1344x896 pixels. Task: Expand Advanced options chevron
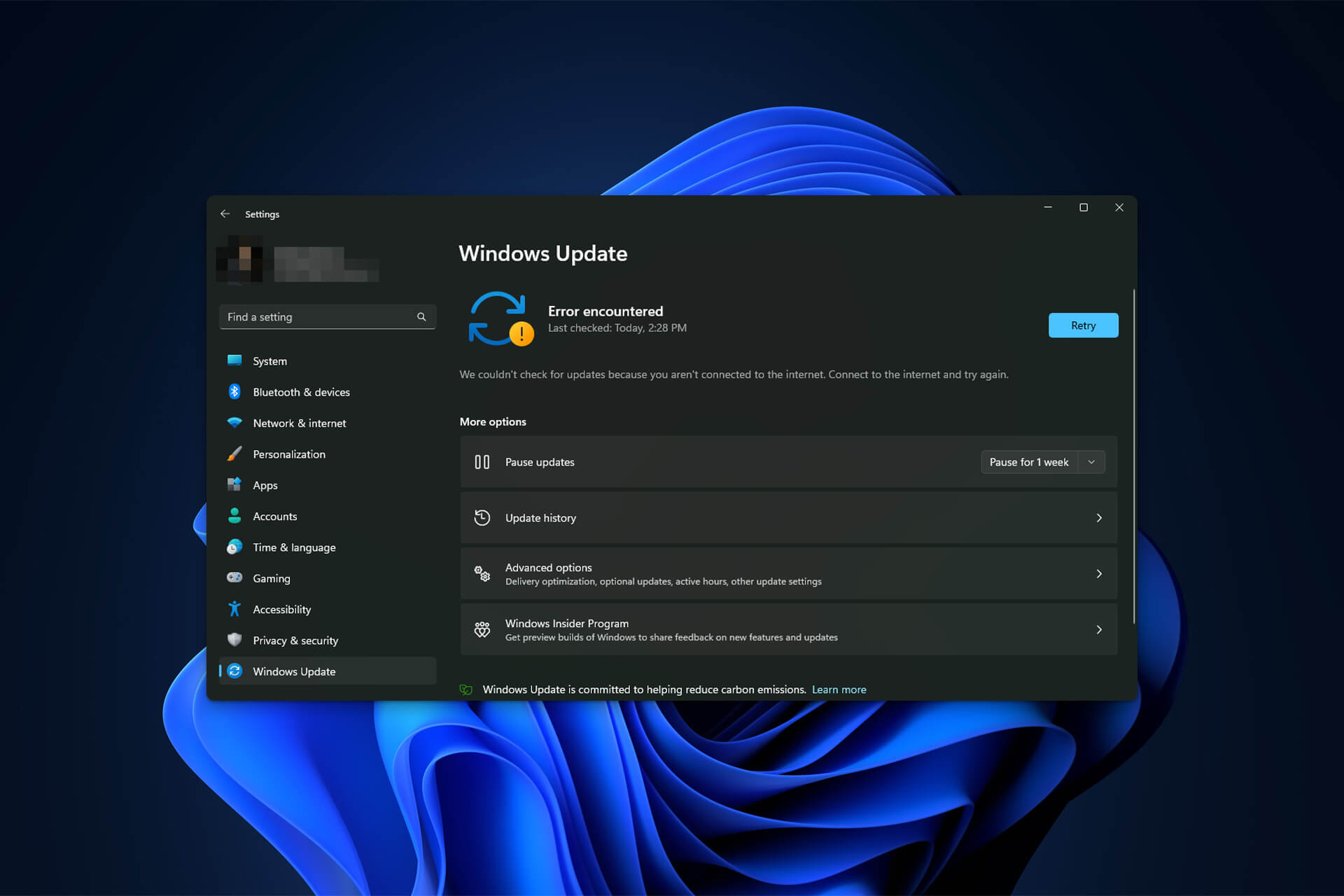tap(1099, 573)
